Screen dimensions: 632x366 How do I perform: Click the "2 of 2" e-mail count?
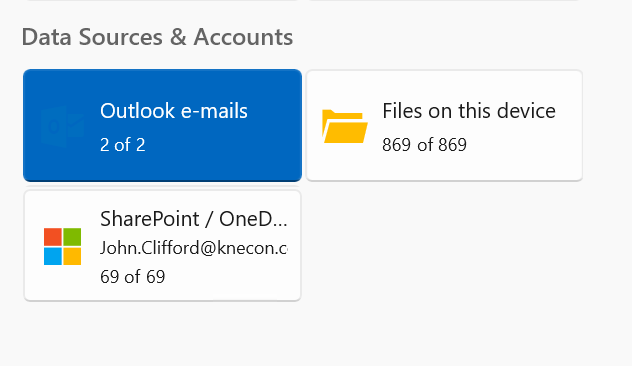pyautogui.click(x=123, y=145)
